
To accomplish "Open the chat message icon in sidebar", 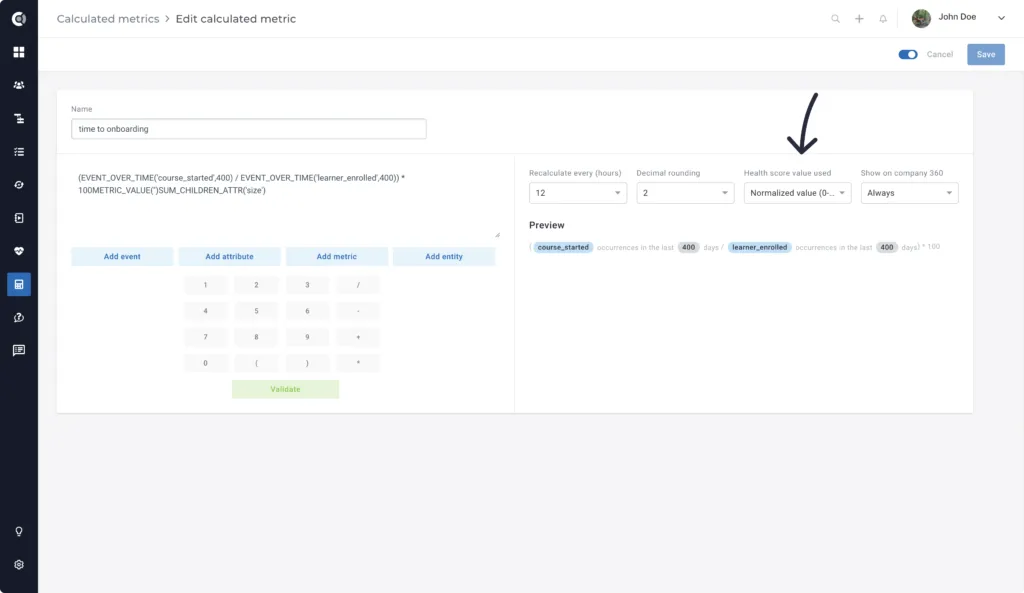I will pos(19,351).
